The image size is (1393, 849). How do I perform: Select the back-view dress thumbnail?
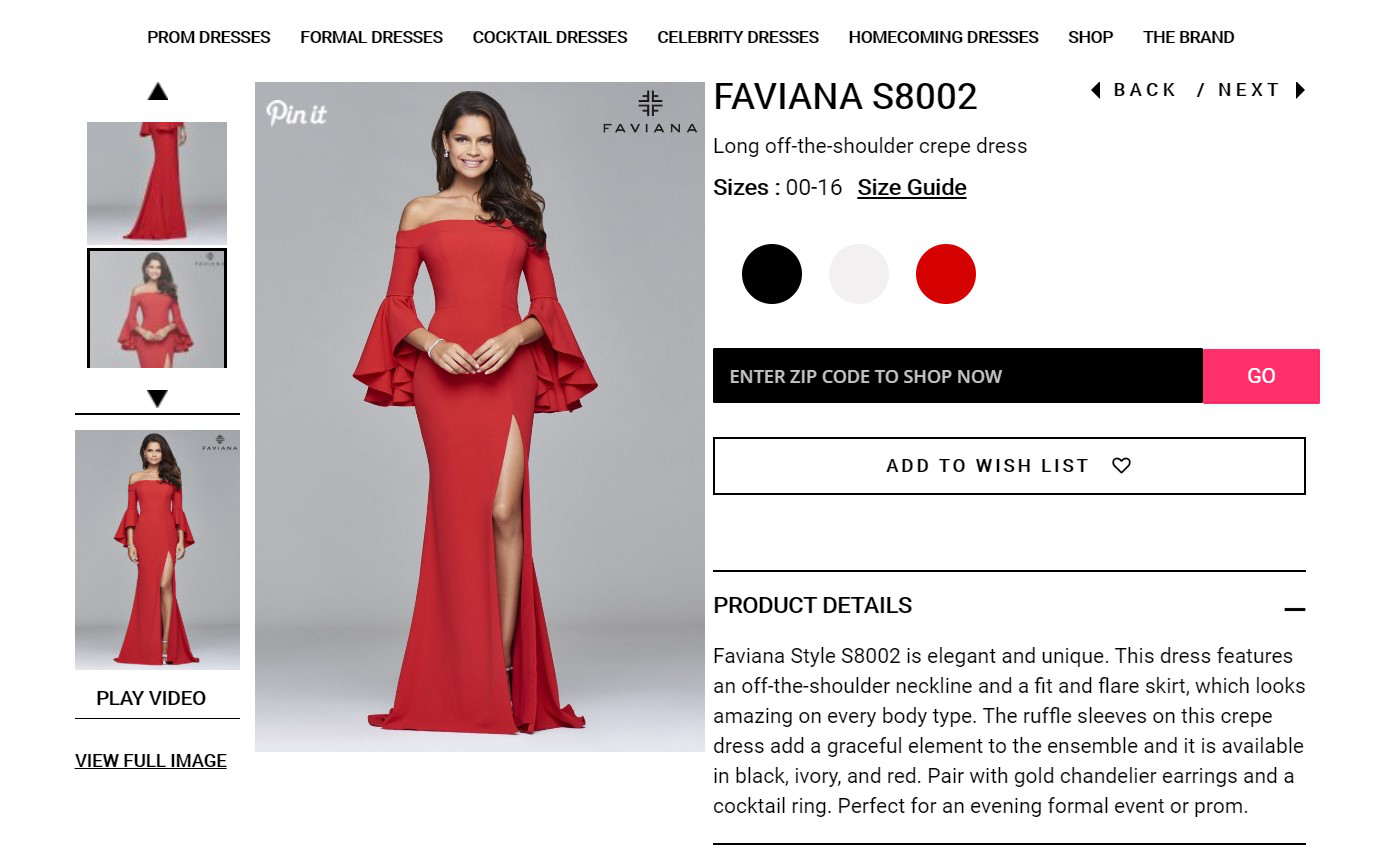coord(157,183)
